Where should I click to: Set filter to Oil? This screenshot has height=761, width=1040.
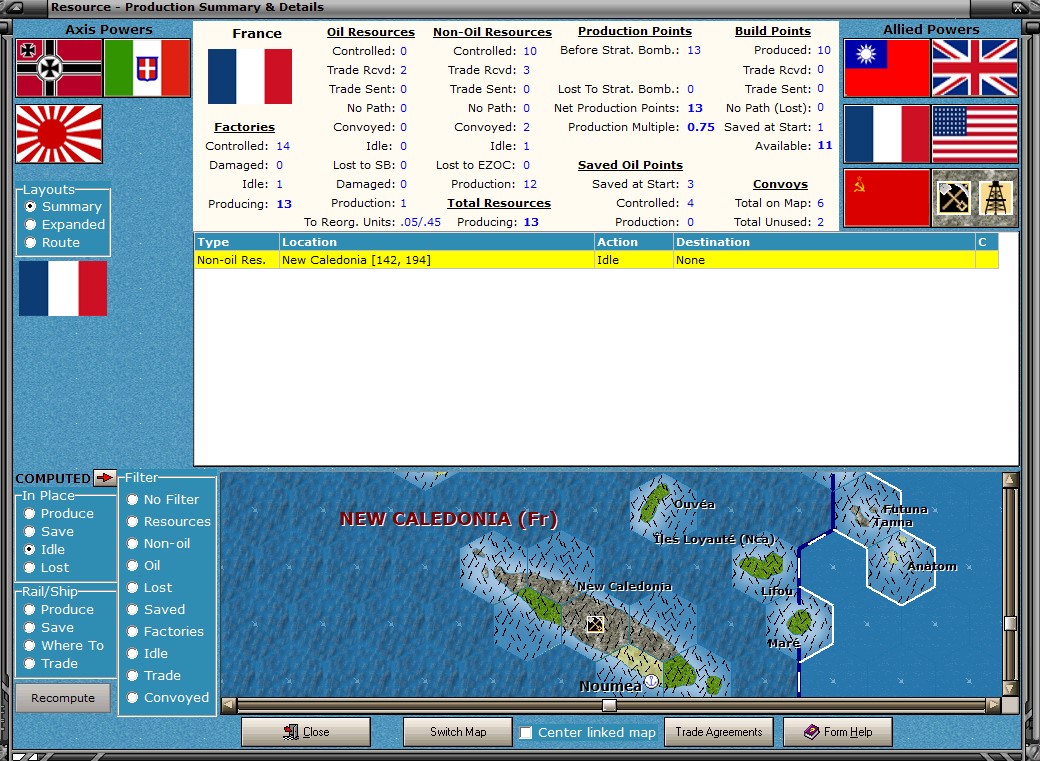coord(133,565)
